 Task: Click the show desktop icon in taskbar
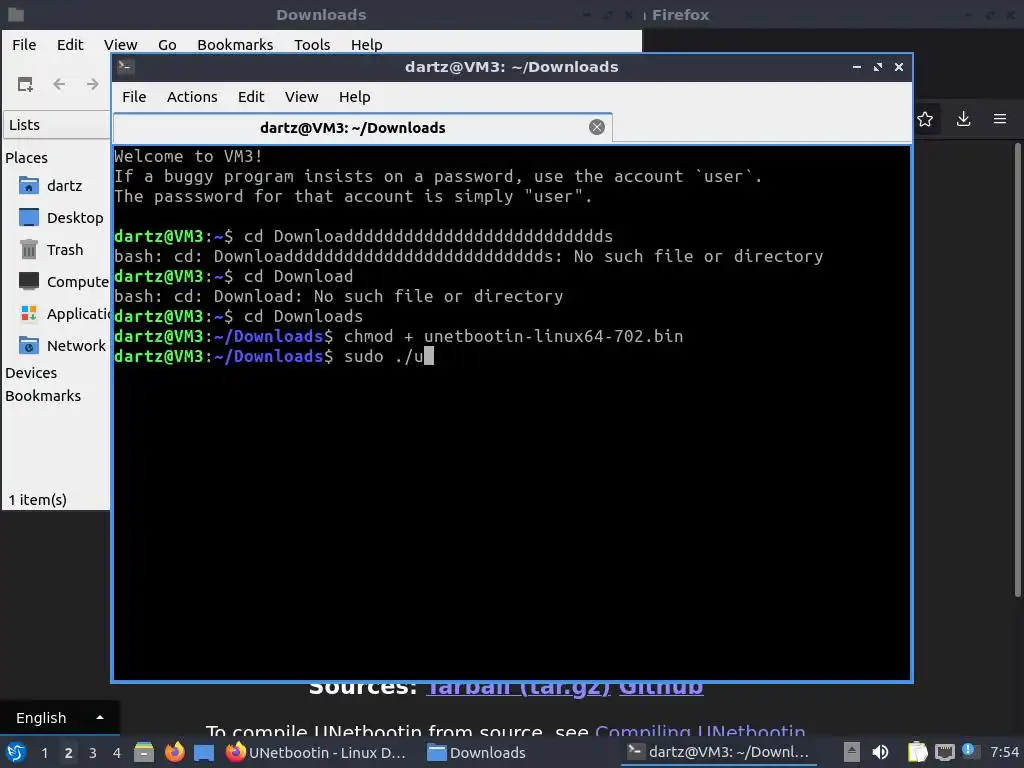(204, 752)
